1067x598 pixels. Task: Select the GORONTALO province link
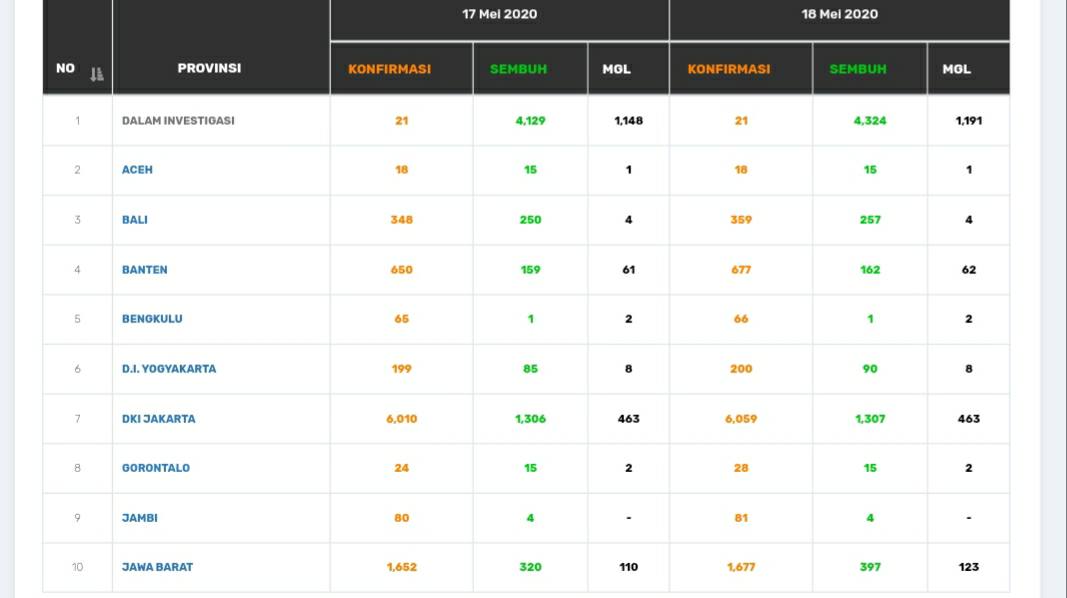pos(155,468)
